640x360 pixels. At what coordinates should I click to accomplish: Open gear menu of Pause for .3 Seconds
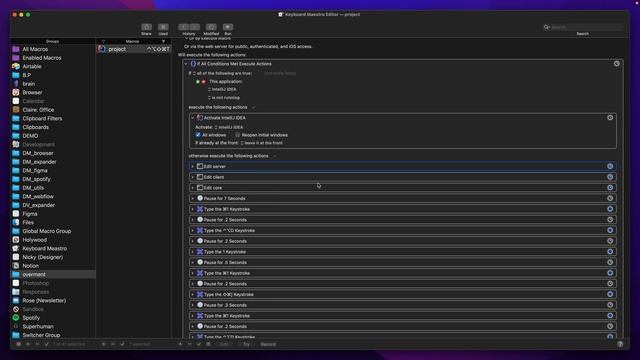point(610,305)
